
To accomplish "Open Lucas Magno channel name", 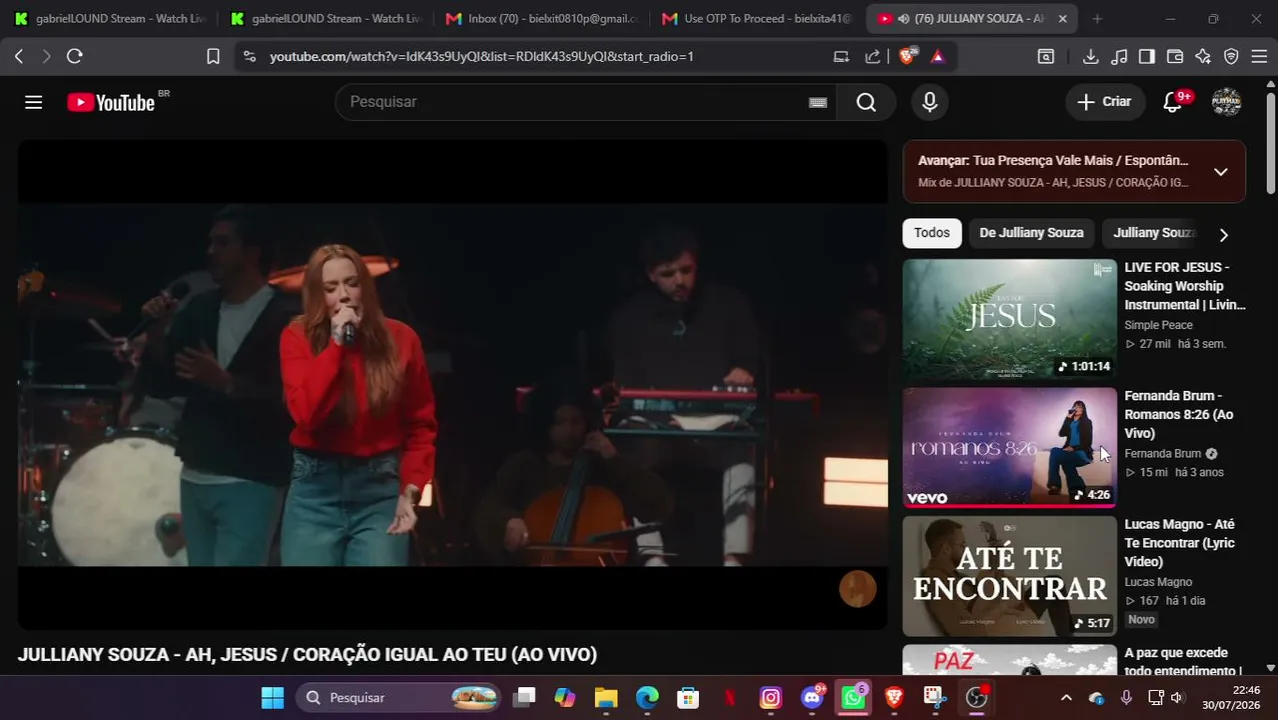I will click(x=1158, y=582).
